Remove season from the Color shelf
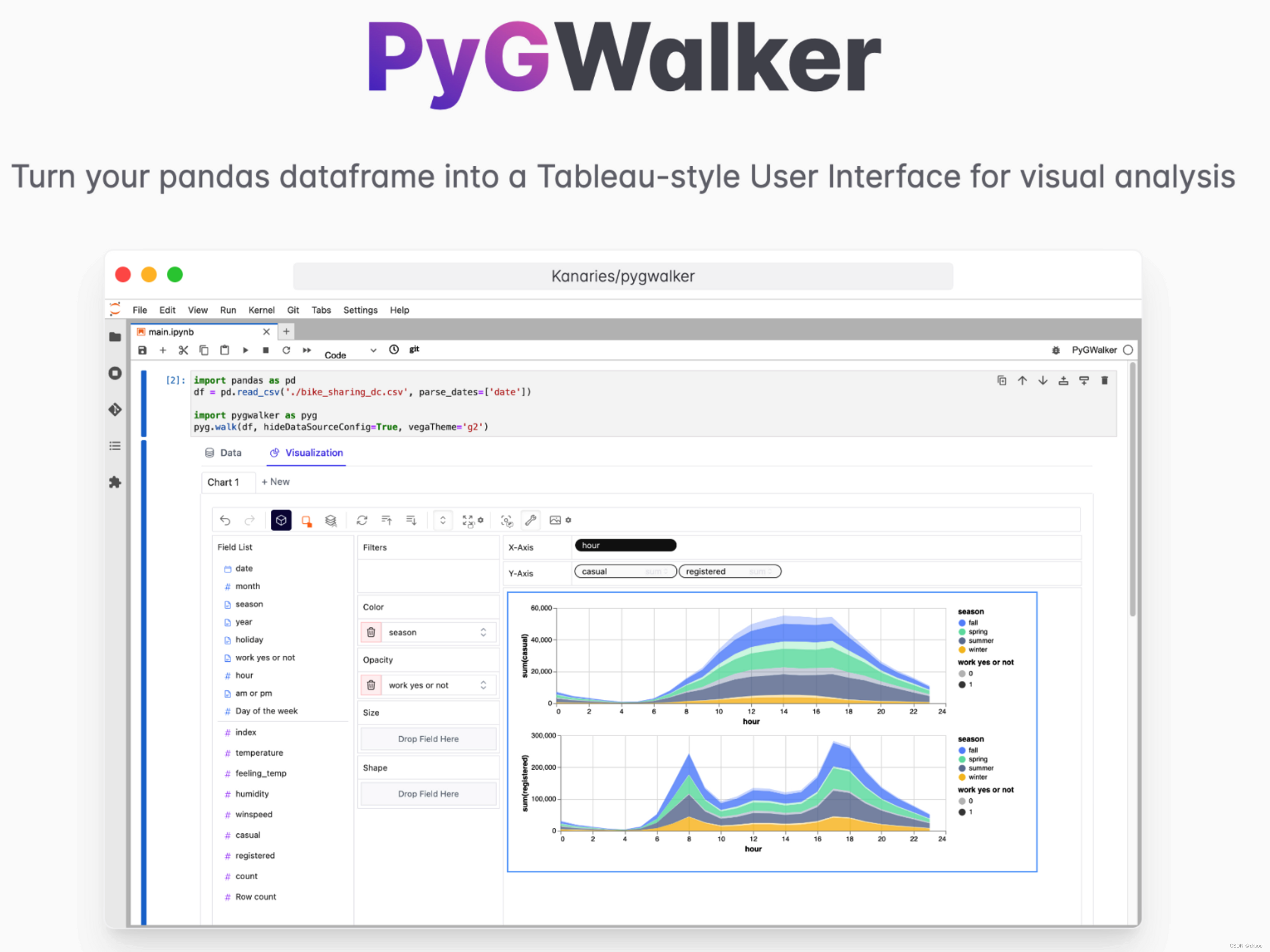Image resolution: width=1270 pixels, height=952 pixels. coord(371,632)
